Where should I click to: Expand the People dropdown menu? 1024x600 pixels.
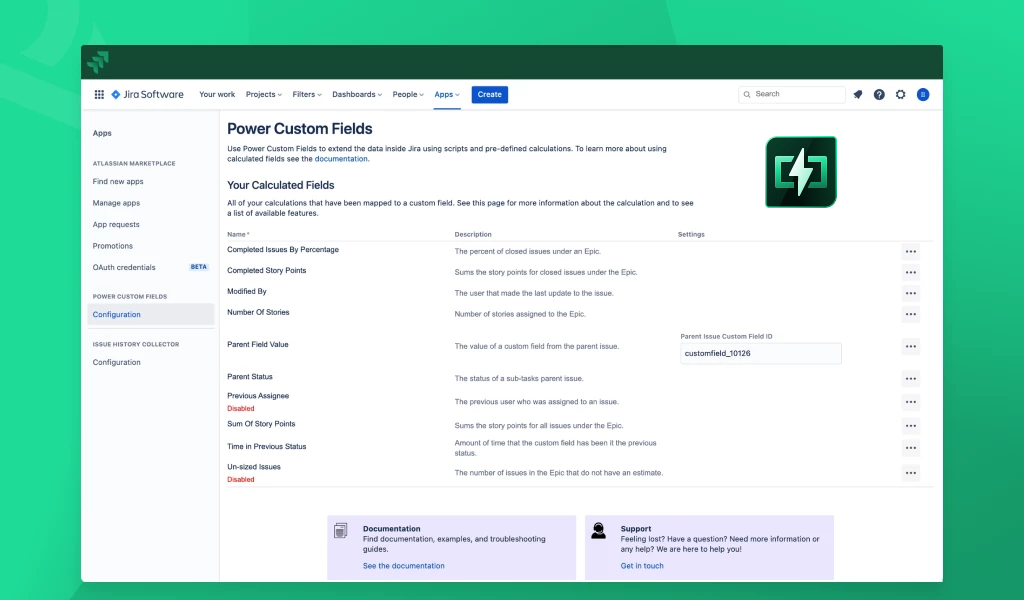coord(408,95)
